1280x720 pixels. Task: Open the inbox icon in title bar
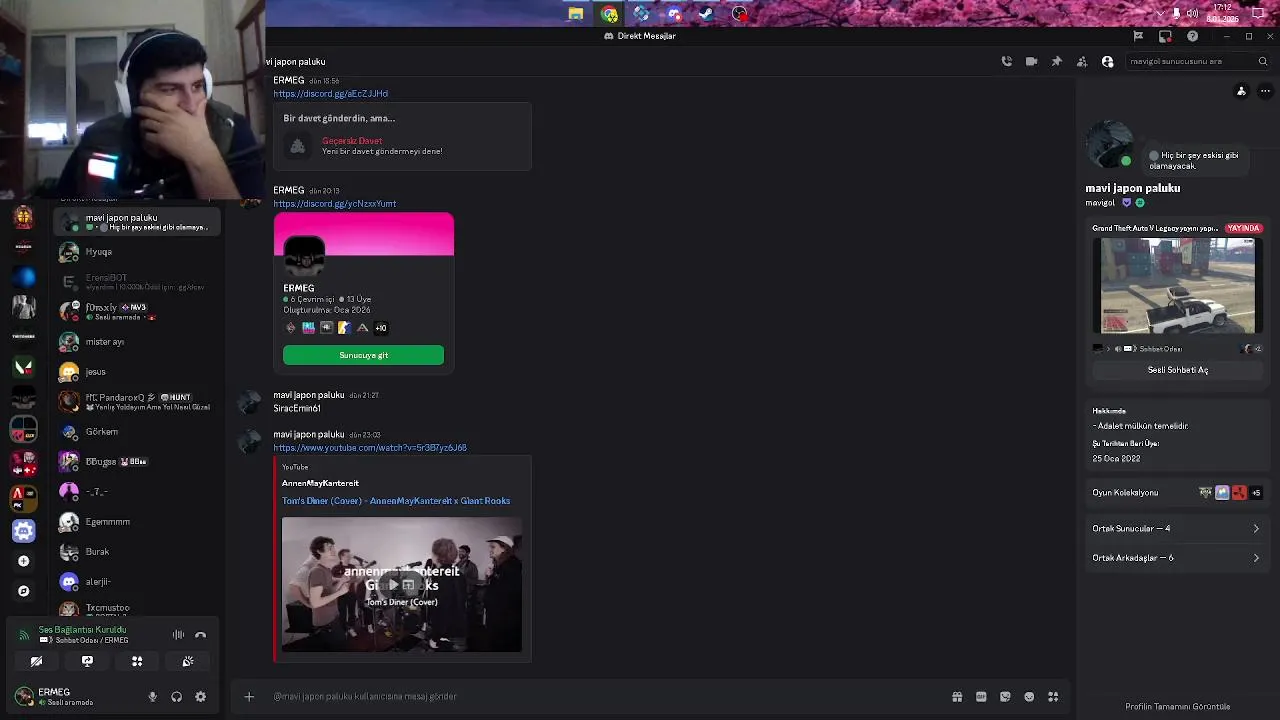[1165, 36]
